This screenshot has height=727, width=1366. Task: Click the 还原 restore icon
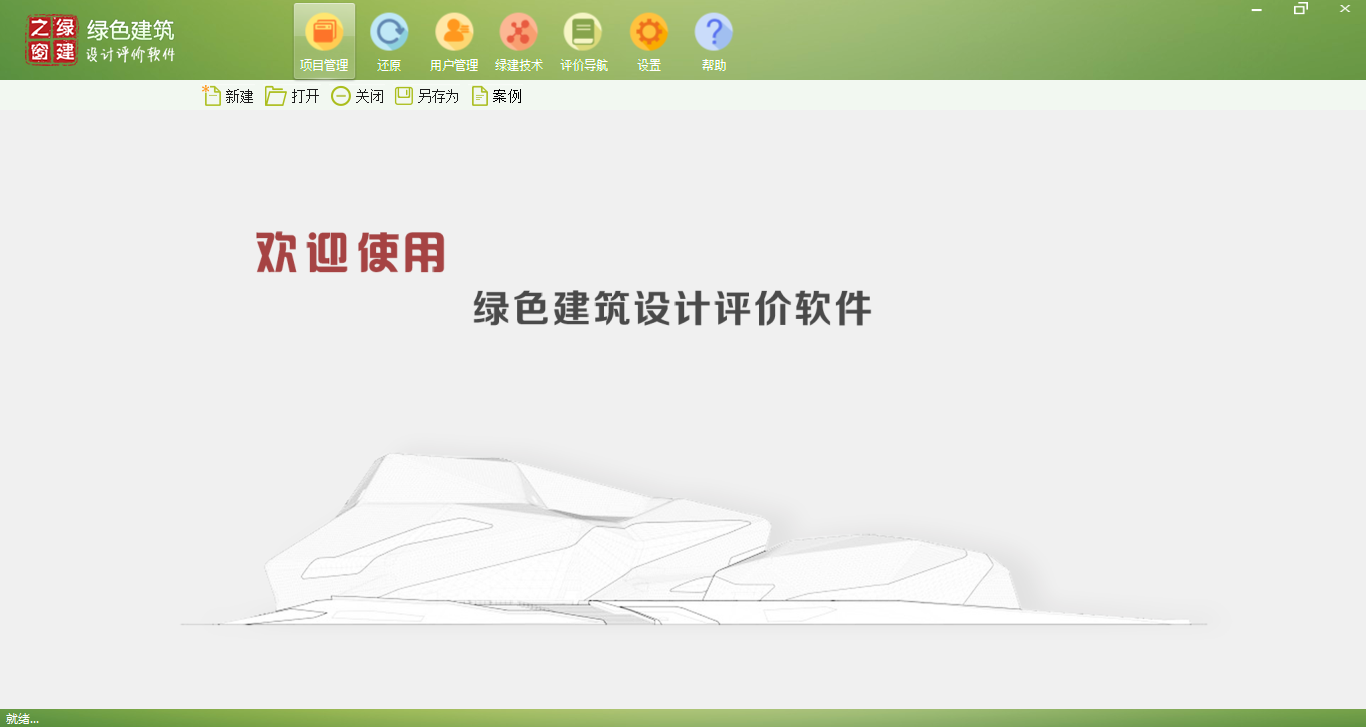click(389, 33)
